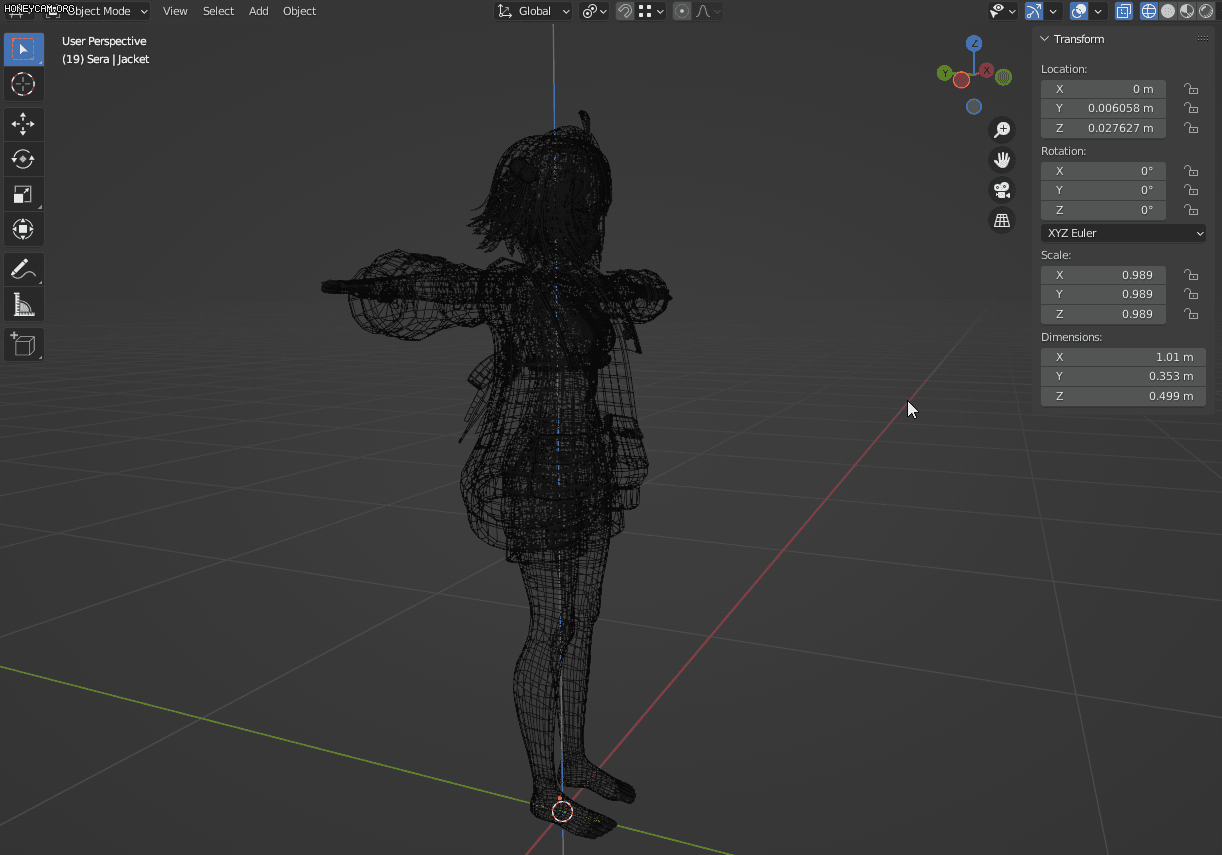This screenshot has height=855, width=1222.
Task: Open the Select menu
Action: (218, 11)
